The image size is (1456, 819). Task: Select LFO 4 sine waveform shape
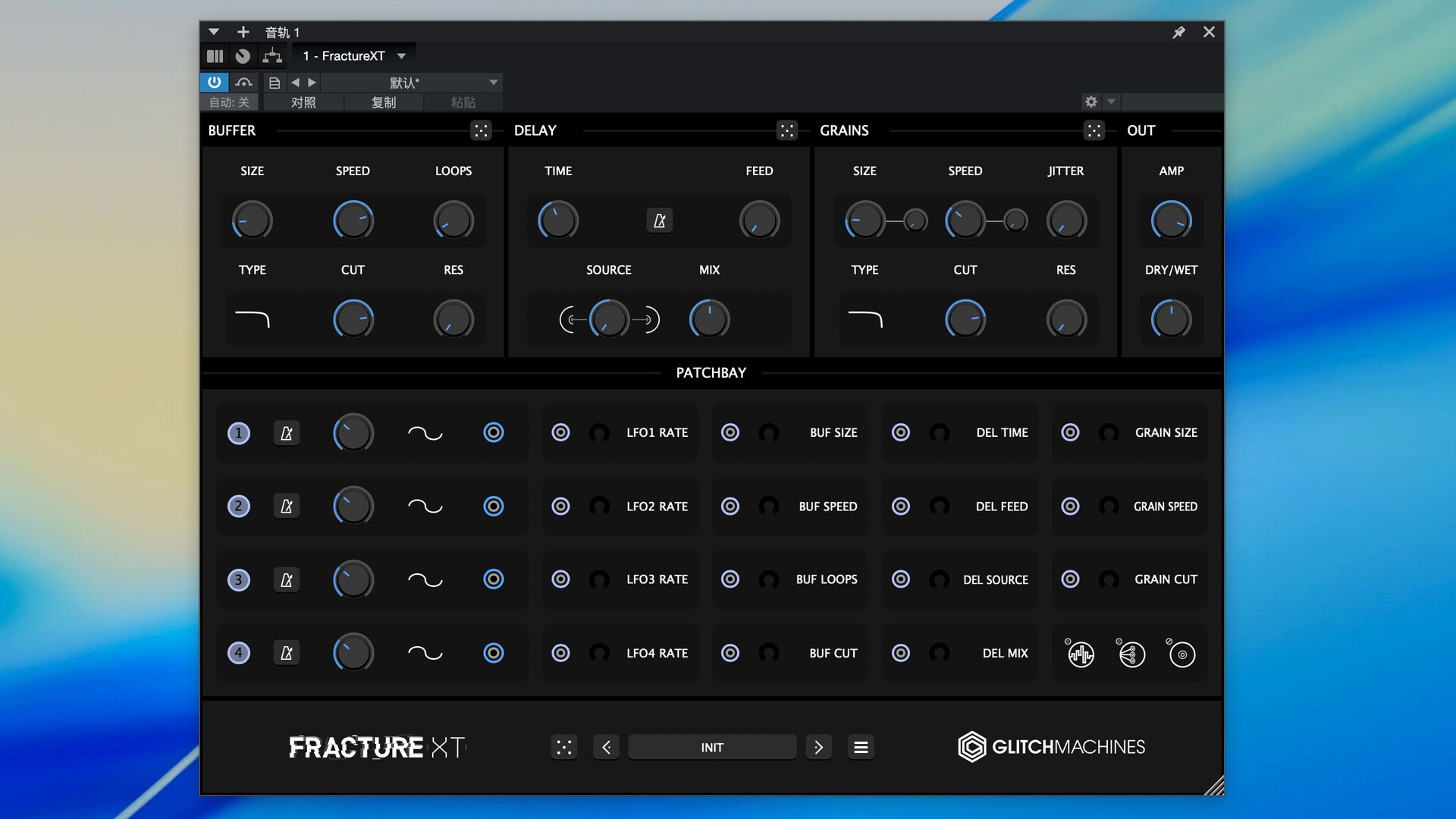click(425, 652)
